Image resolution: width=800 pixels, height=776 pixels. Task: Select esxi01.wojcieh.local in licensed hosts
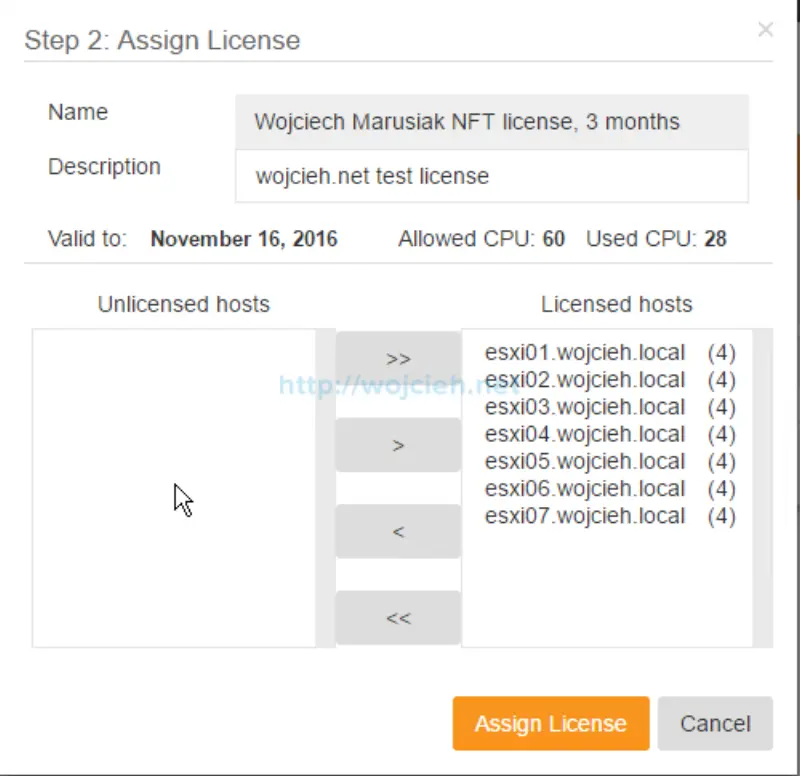[586, 353]
